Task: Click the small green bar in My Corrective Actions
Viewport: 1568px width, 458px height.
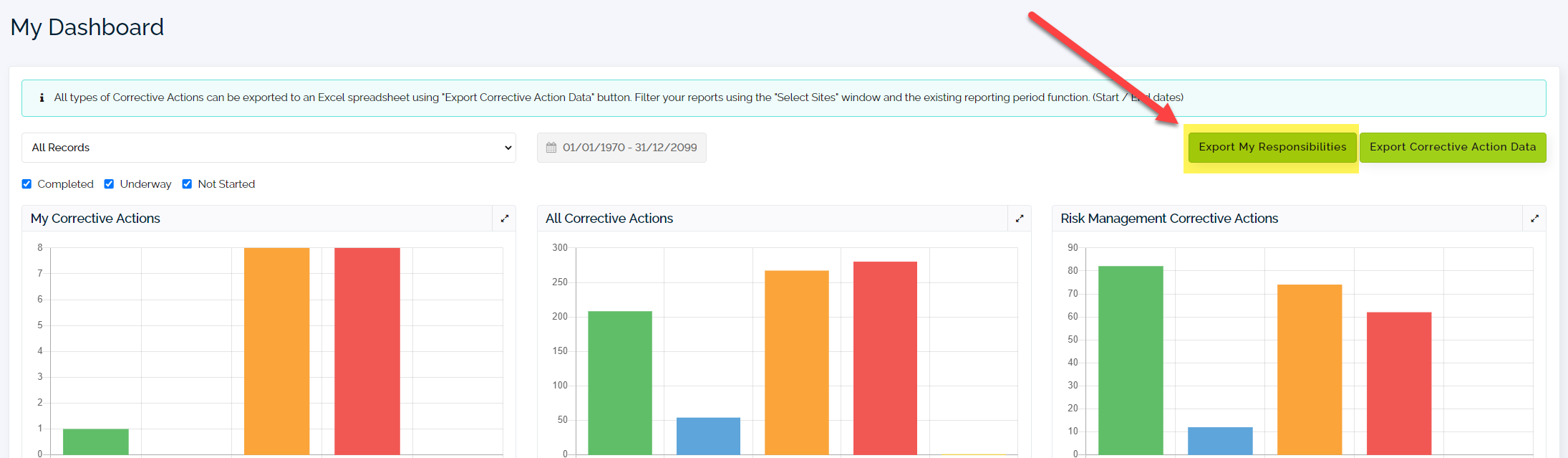Action: (x=96, y=442)
